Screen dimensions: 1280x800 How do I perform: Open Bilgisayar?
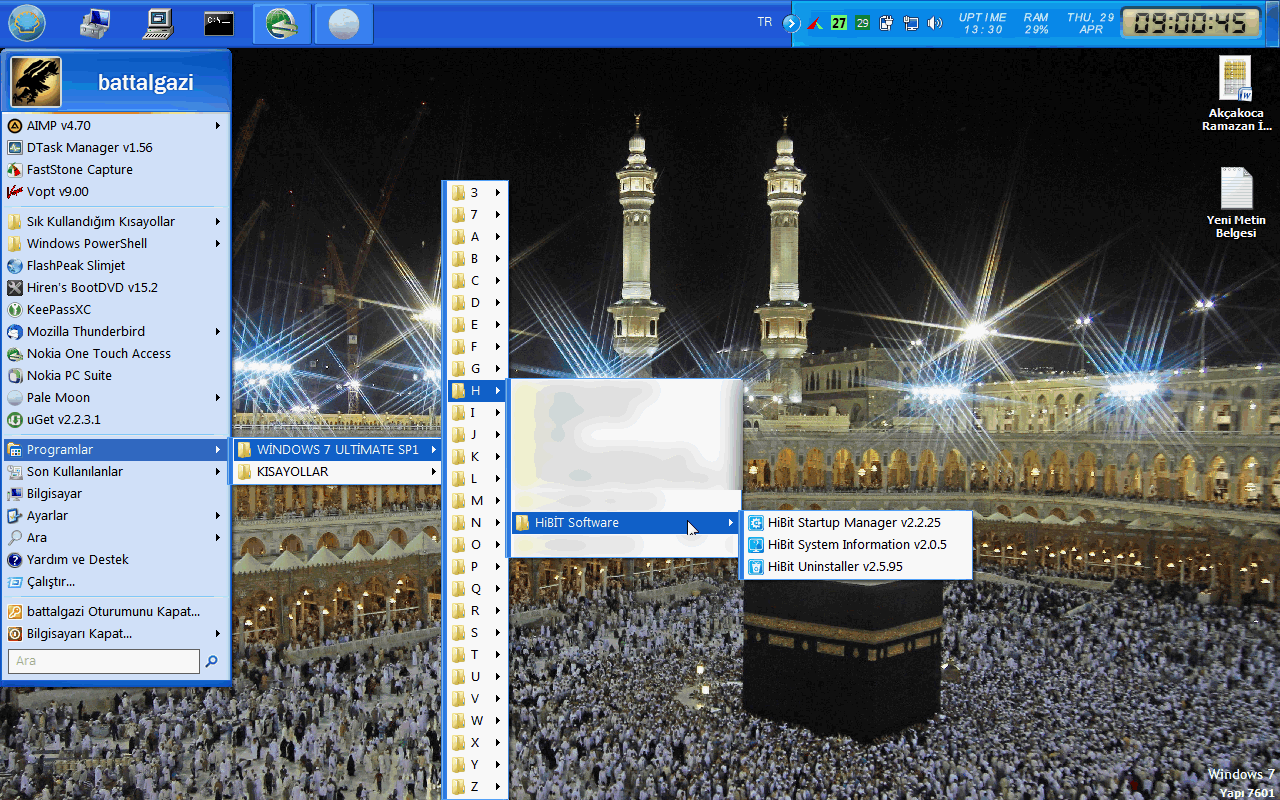[116, 494]
